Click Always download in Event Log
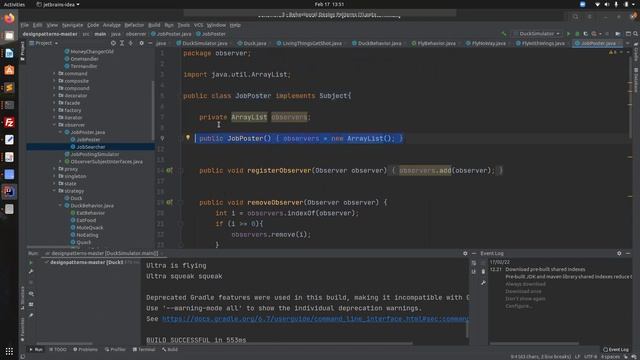The image size is (640, 360). click(525, 284)
